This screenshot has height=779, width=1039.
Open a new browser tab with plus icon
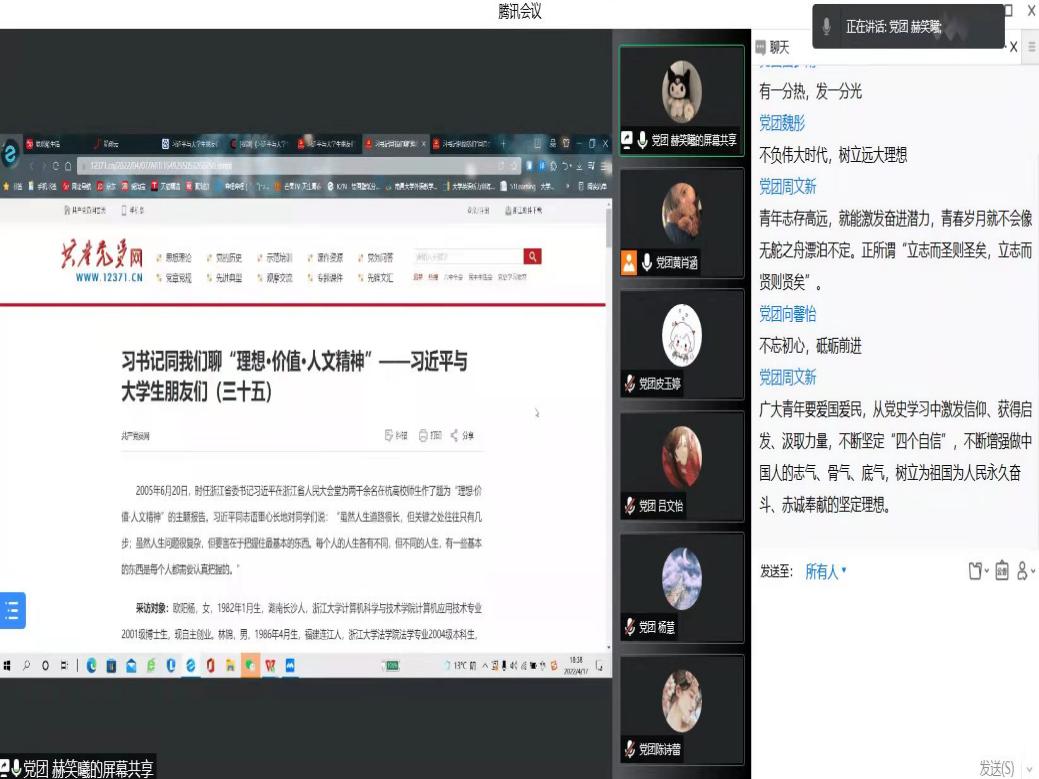[x=503, y=143]
